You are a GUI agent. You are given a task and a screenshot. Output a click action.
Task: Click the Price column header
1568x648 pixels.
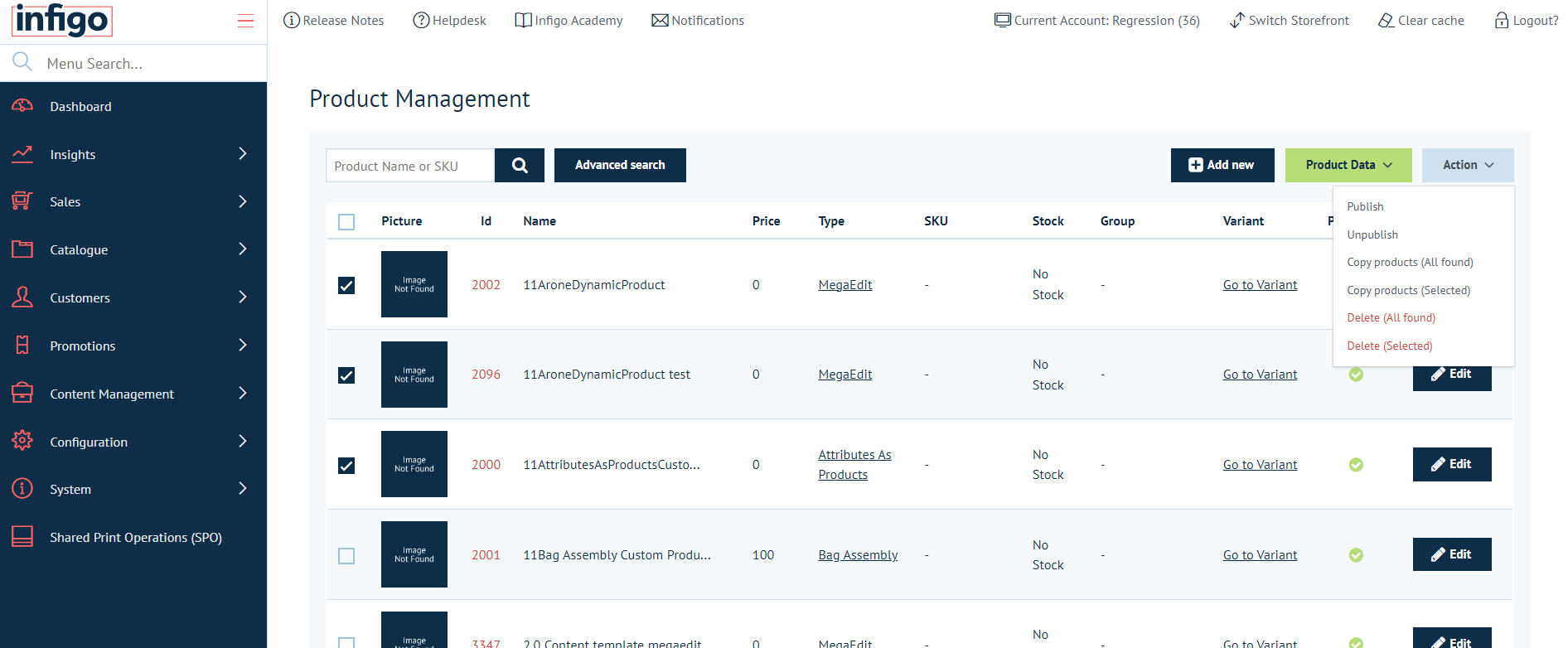(x=766, y=221)
